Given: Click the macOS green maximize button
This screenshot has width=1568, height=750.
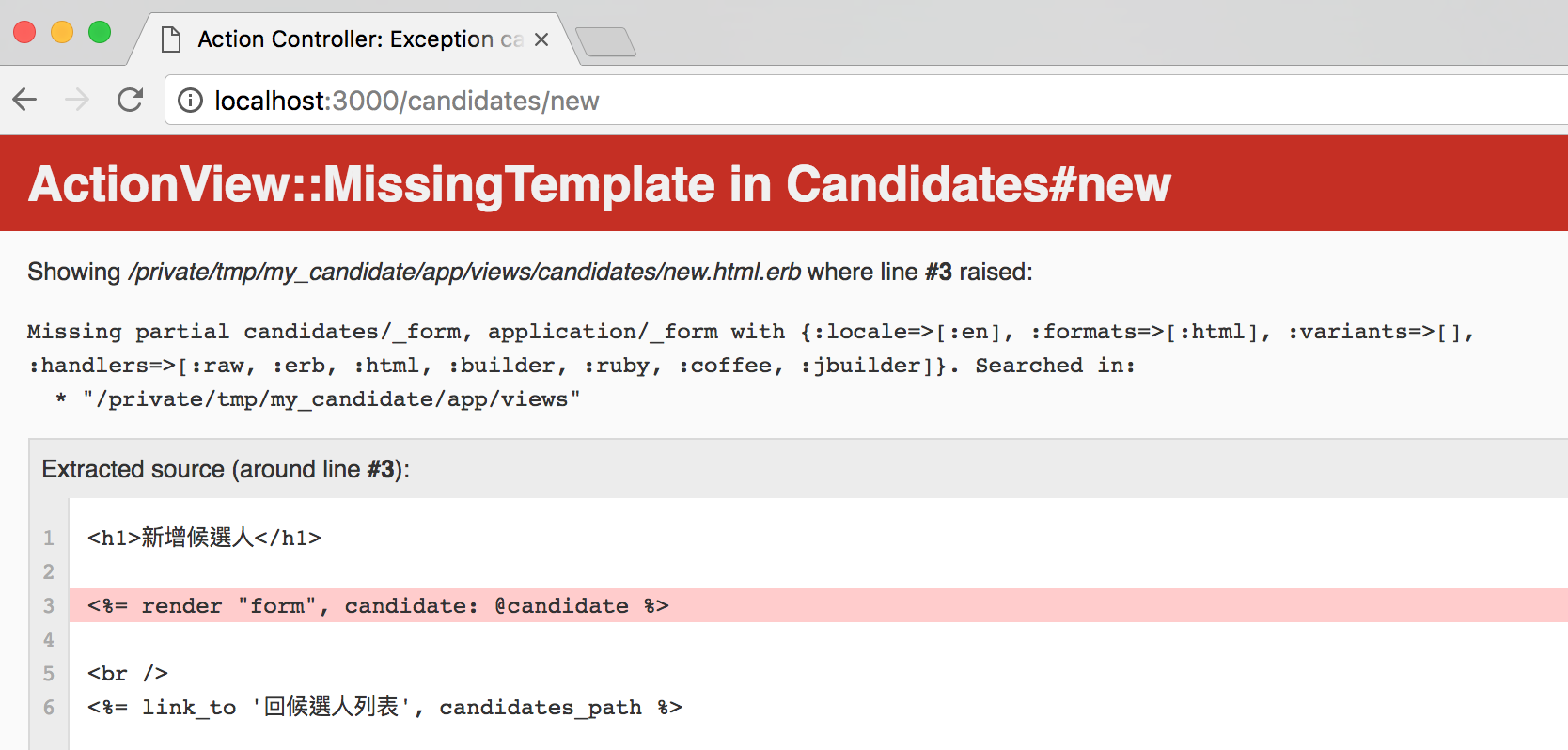Looking at the screenshot, I should pos(100,32).
